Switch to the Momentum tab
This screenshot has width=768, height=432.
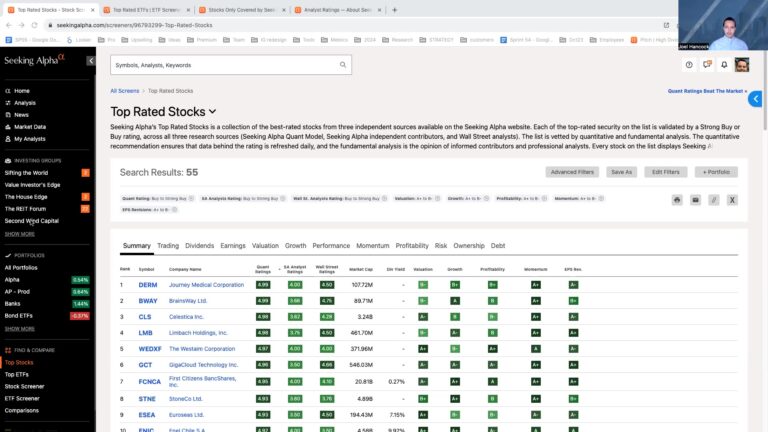373,246
